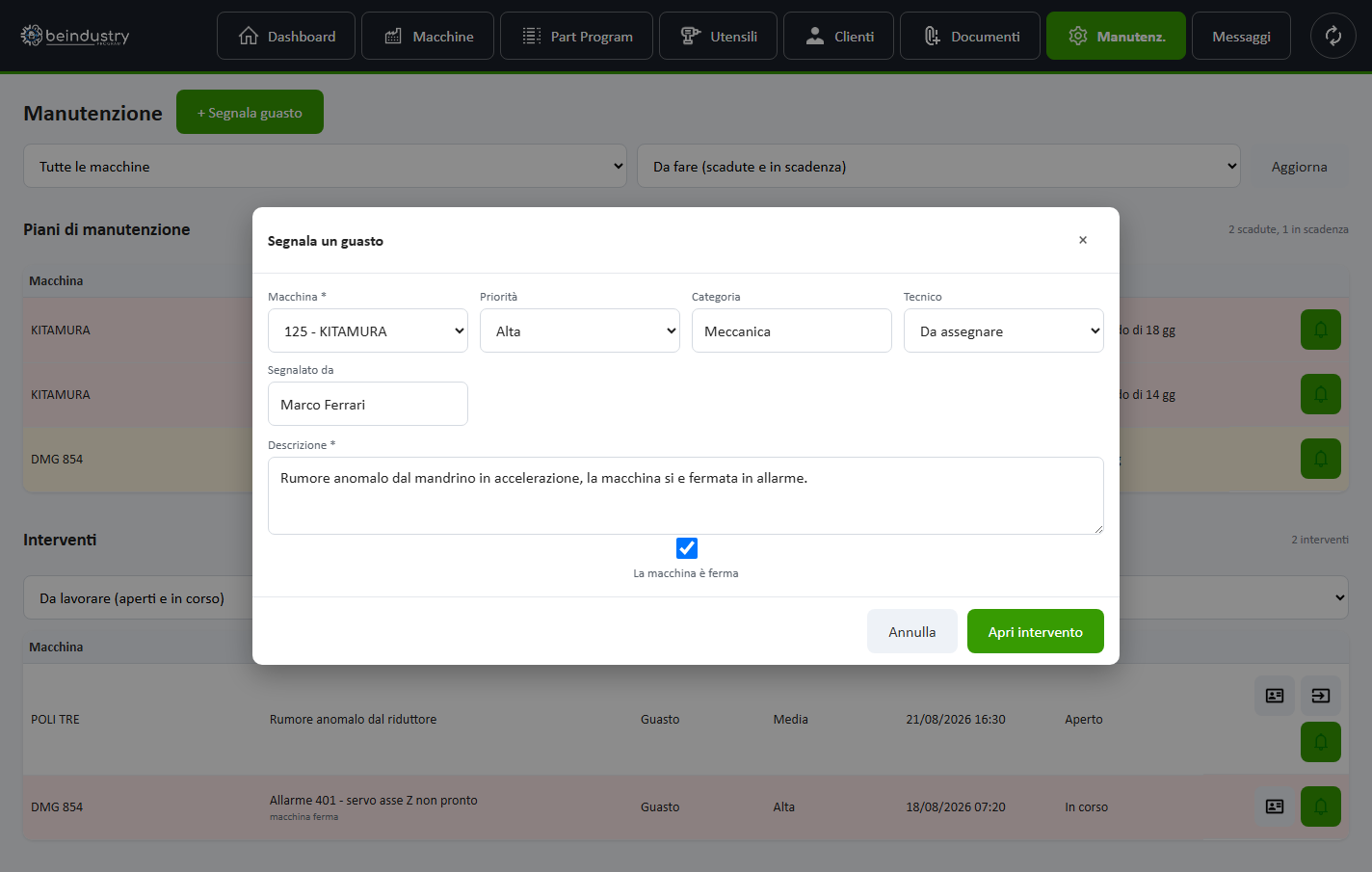The width and height of the screenshot is (1372, 872).
Task: Open the Tecnico dropdown set to Da assegnare
Action: pos(1004,330)
